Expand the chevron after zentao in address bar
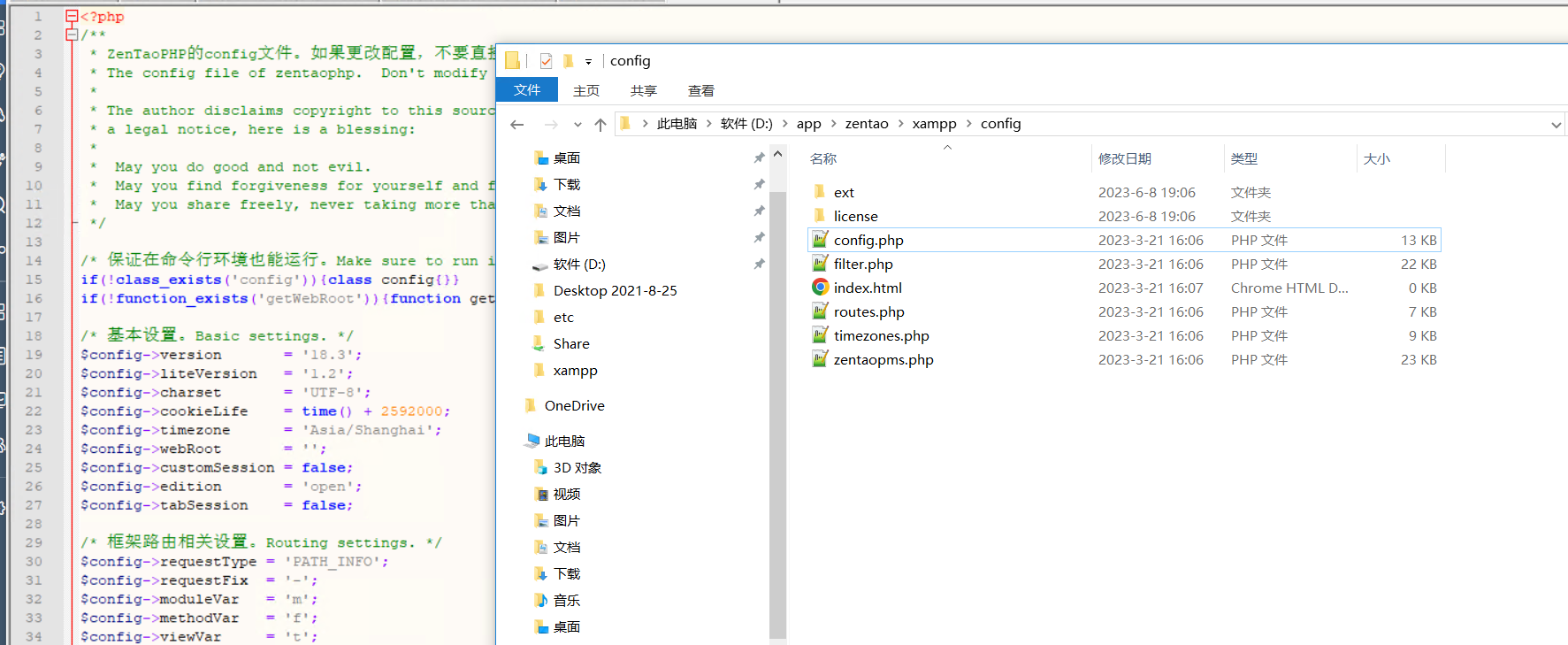1568x645 pixels. (x=901, y=124)
